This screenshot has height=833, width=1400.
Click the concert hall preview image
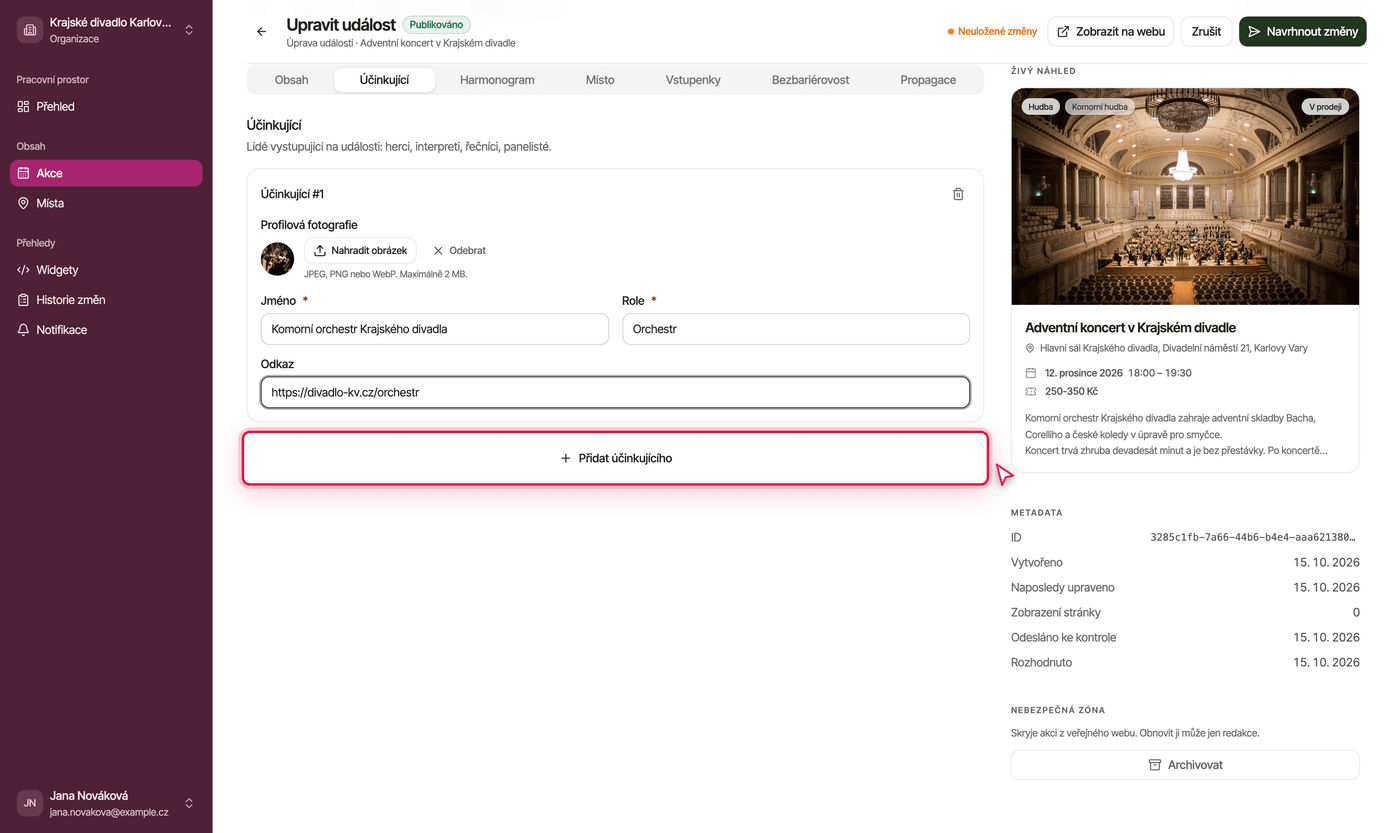[x=1185, y=197]
